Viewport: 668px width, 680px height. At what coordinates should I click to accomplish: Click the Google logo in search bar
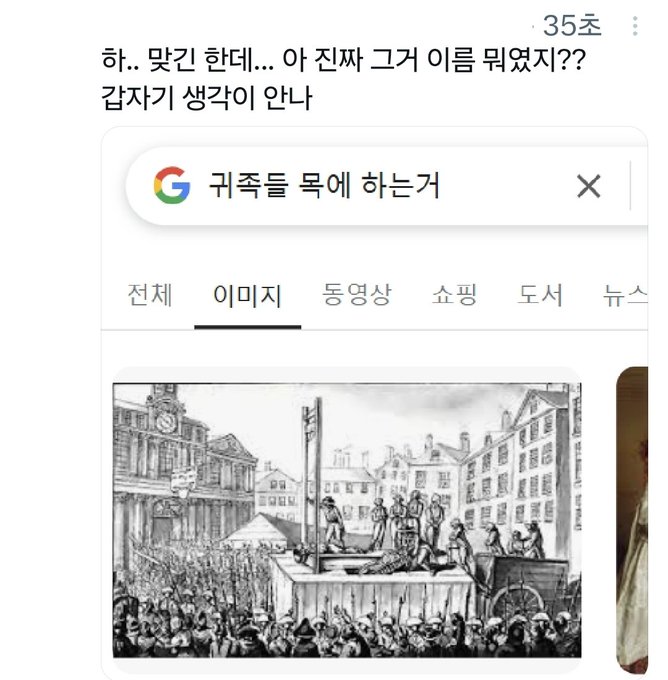click(172, 185)
